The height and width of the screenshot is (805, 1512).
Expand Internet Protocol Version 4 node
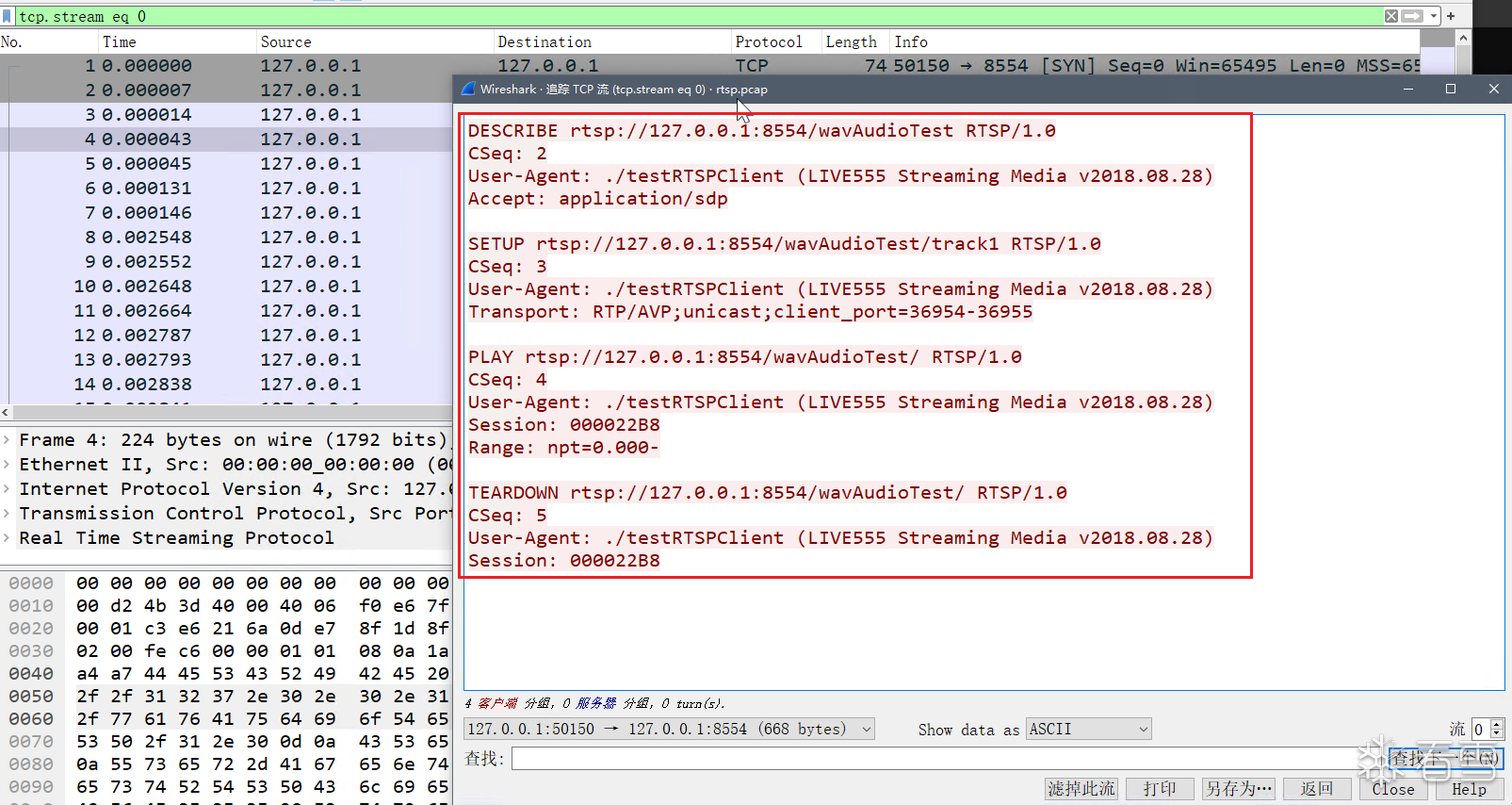(x=7, y=489)
